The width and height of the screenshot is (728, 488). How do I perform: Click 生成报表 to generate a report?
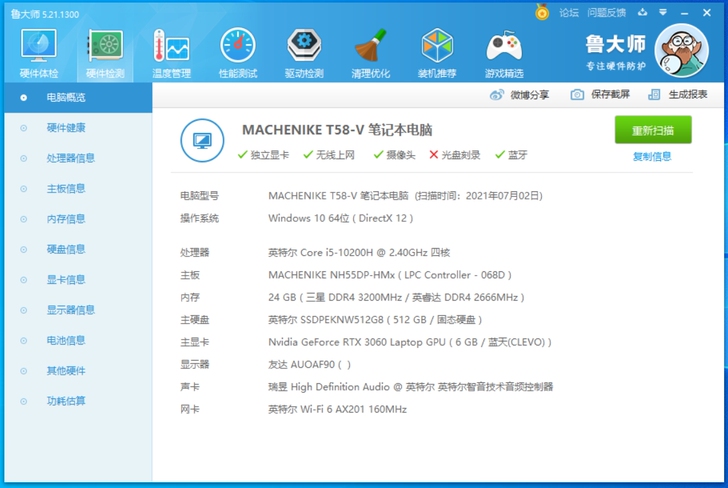pos(677,95)
